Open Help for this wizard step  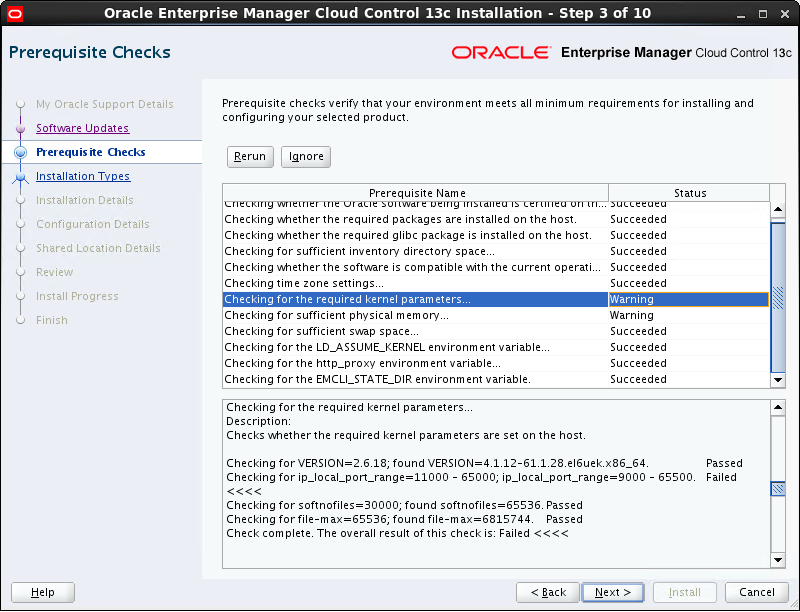(x=42, y=592)
